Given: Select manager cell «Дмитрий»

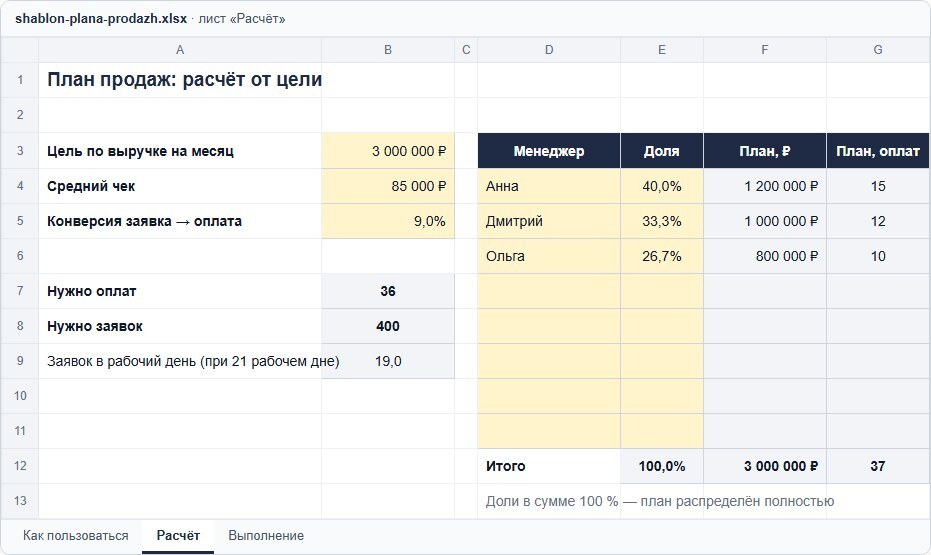Looking at the screenshot, I should click(x=549, y=221).
